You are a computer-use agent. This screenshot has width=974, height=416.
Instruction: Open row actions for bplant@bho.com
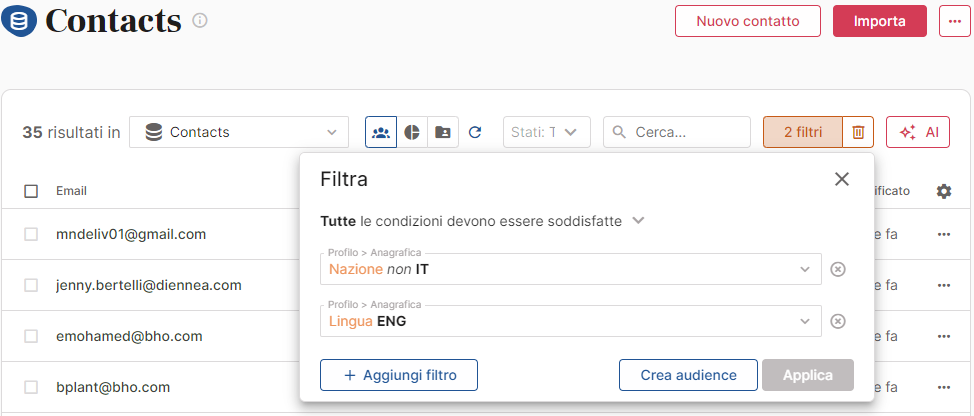click(944, 387)
